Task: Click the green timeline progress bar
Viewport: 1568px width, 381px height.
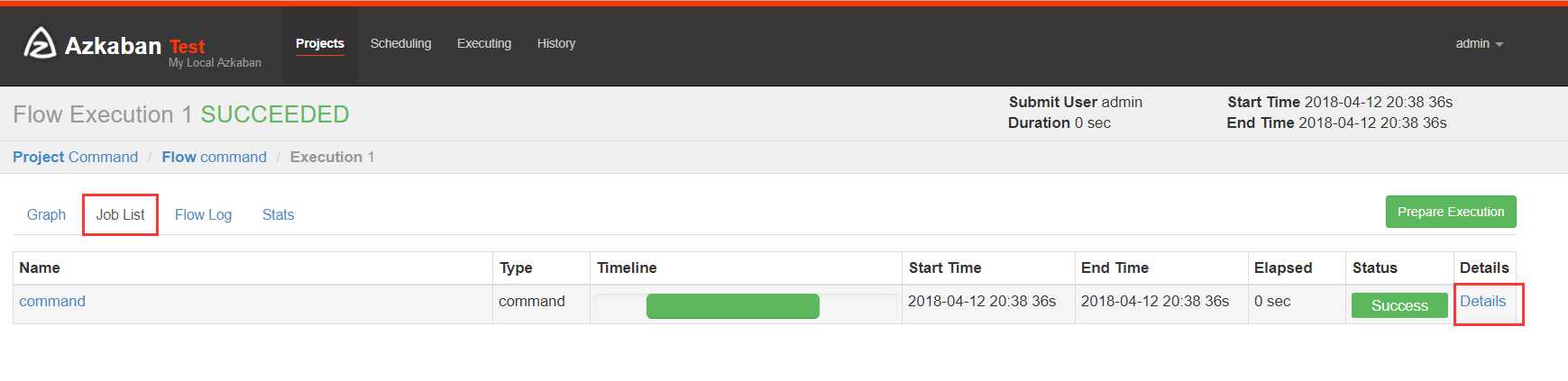Action: [733, 306]
